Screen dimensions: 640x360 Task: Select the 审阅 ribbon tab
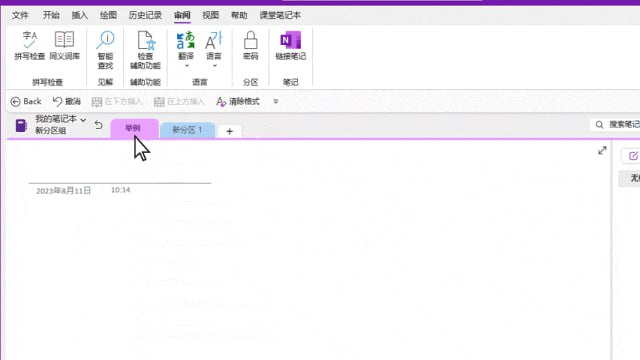pyautogui.click(x=182, y=16)
